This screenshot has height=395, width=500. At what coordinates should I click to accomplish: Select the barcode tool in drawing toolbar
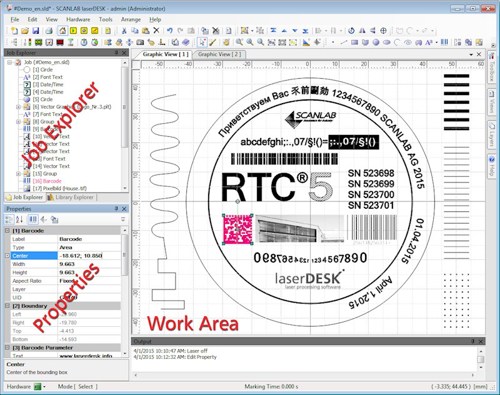(444, 42)
